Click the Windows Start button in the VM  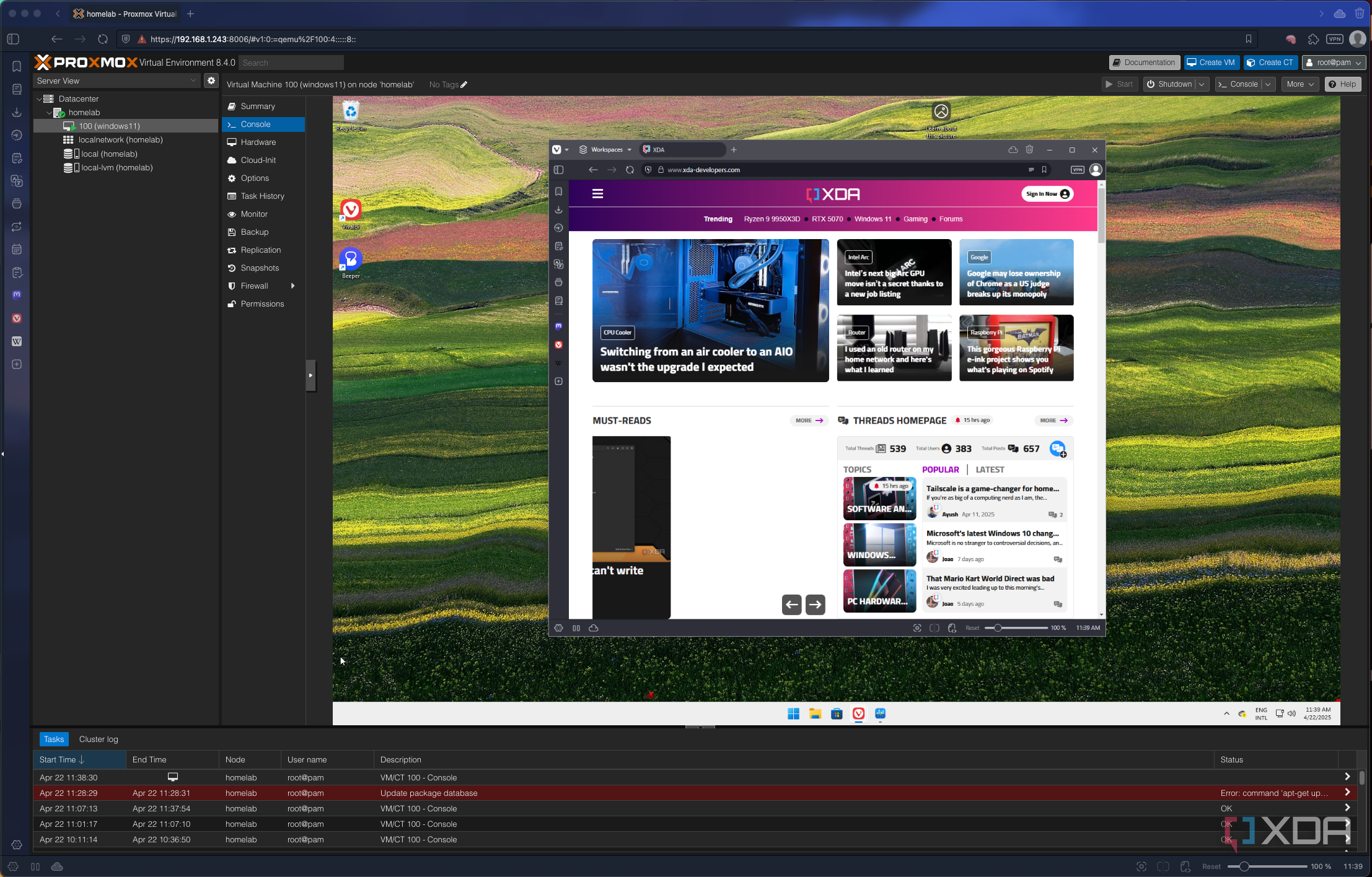[x=793, y=713]
